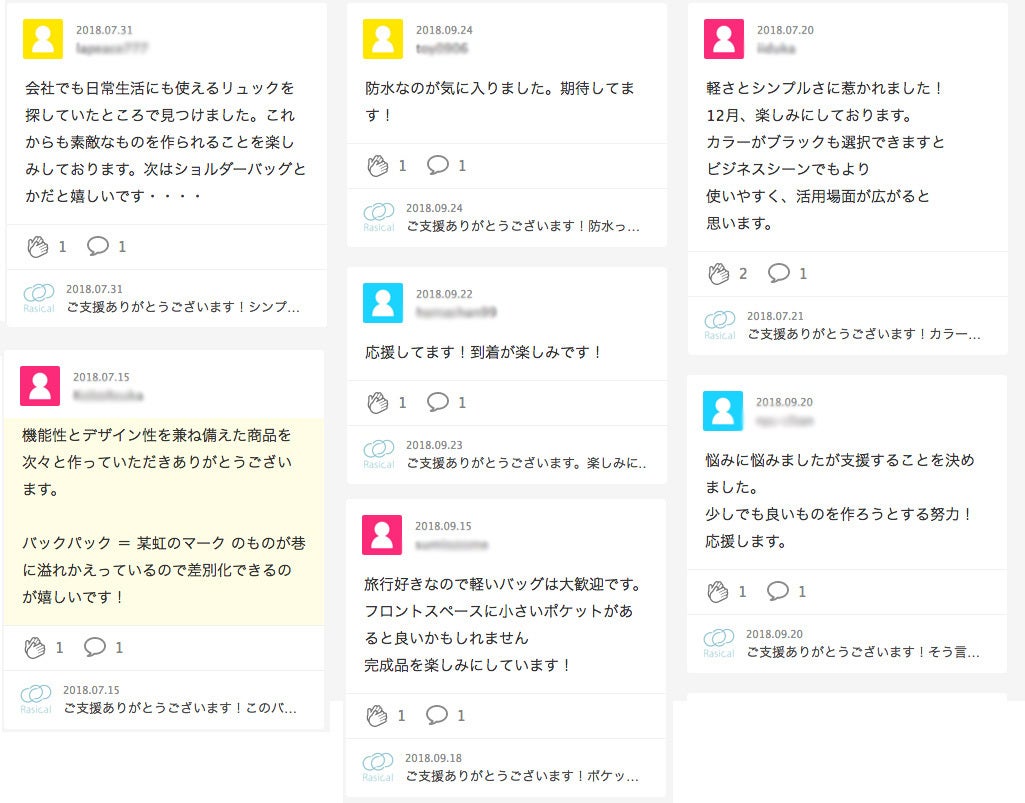This screenshot has height=803, width=1025.
Task: Clap for the 2018.09.20 comment
Action: [718, 591]
